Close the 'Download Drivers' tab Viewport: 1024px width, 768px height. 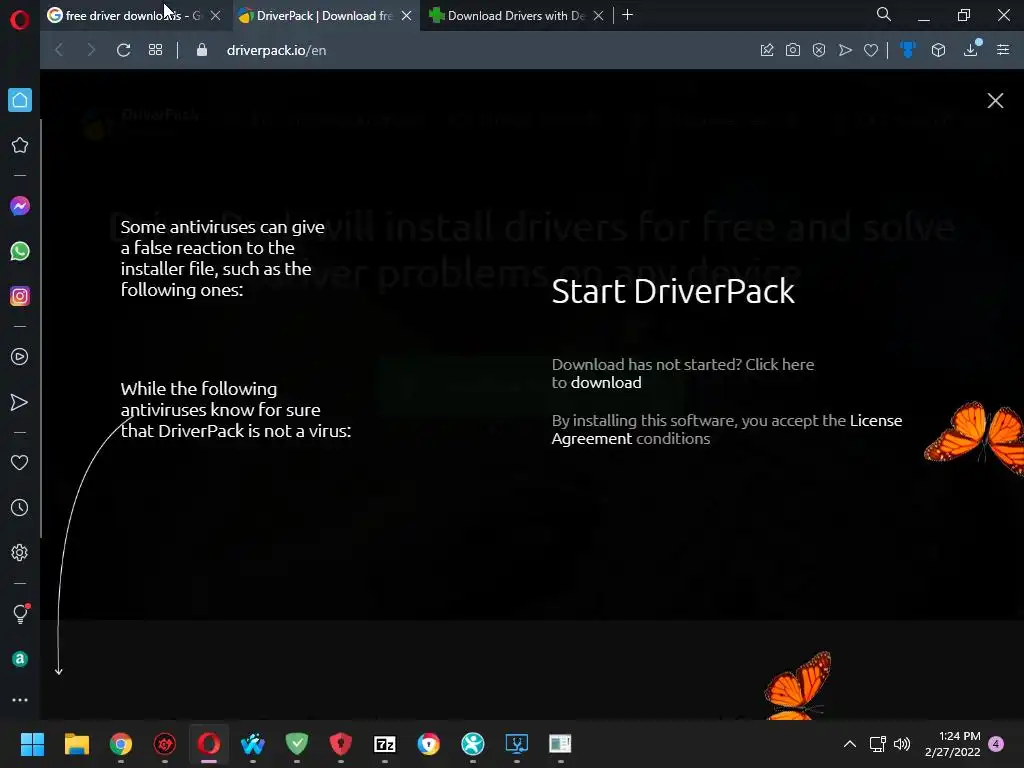(598, 16)
